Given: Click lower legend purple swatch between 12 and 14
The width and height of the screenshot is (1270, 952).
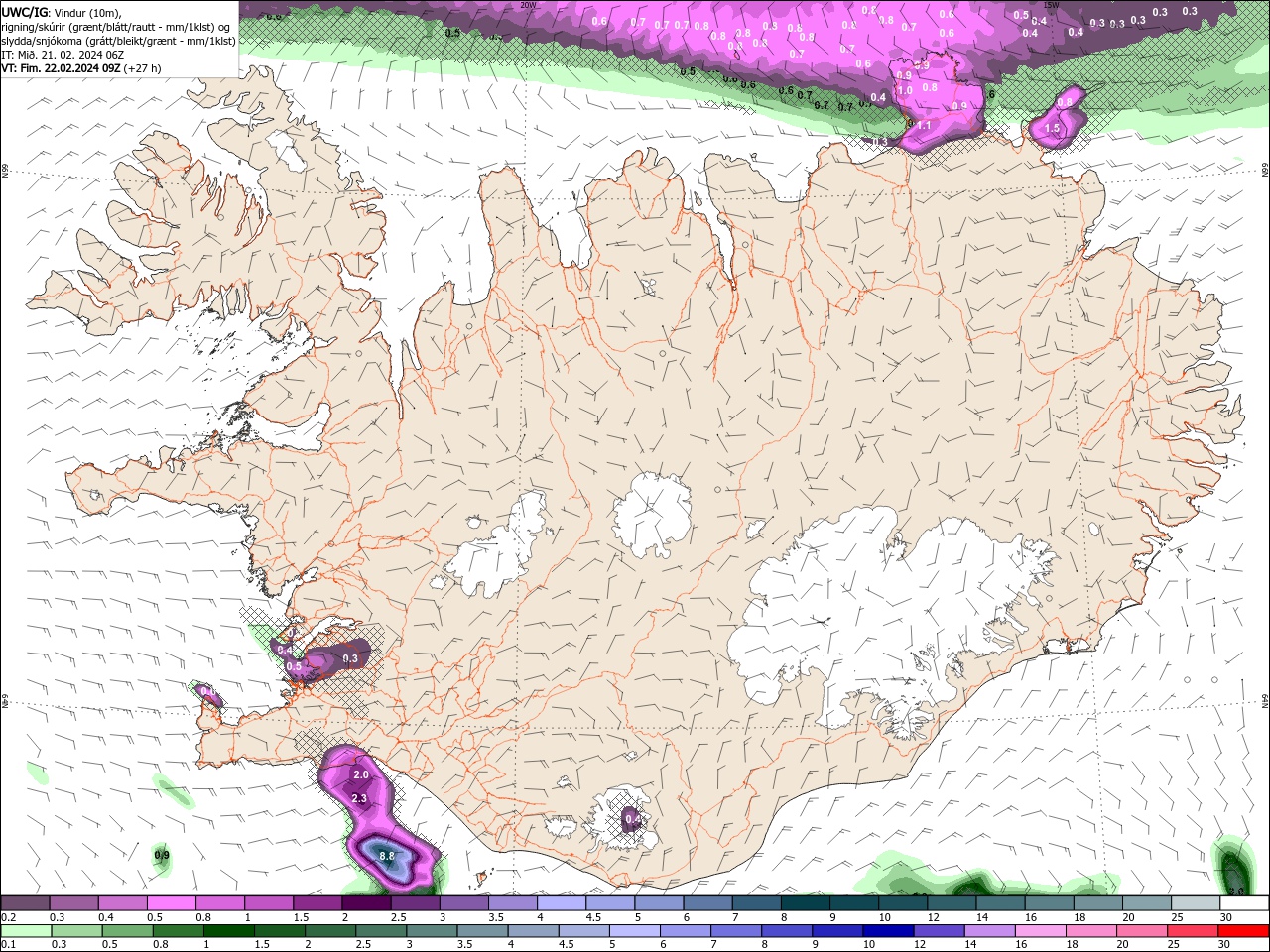Looking at the screenshot, I should tap(938, 931).
